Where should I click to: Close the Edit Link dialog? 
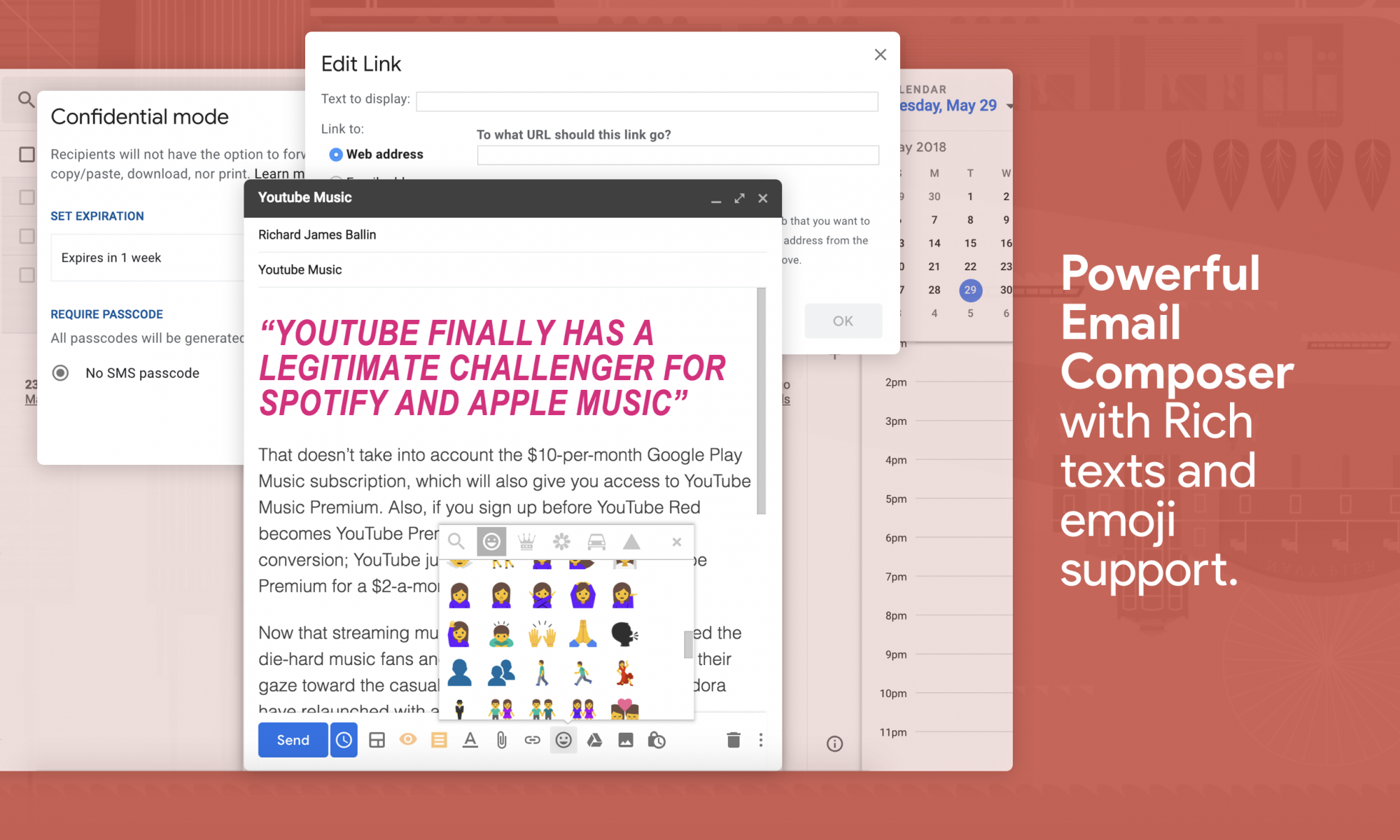(x=881, y=55)
